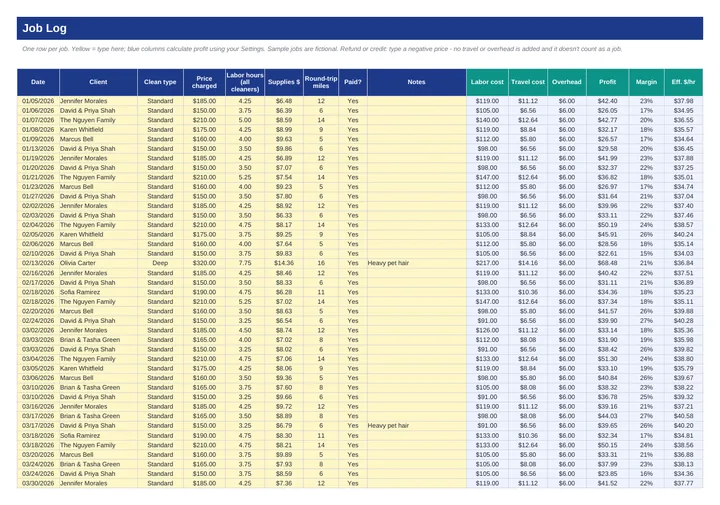This screenshot has width=720, height=505.
Task: Select the 03/05/2026 date cell
Action: [x=38, y=369]
